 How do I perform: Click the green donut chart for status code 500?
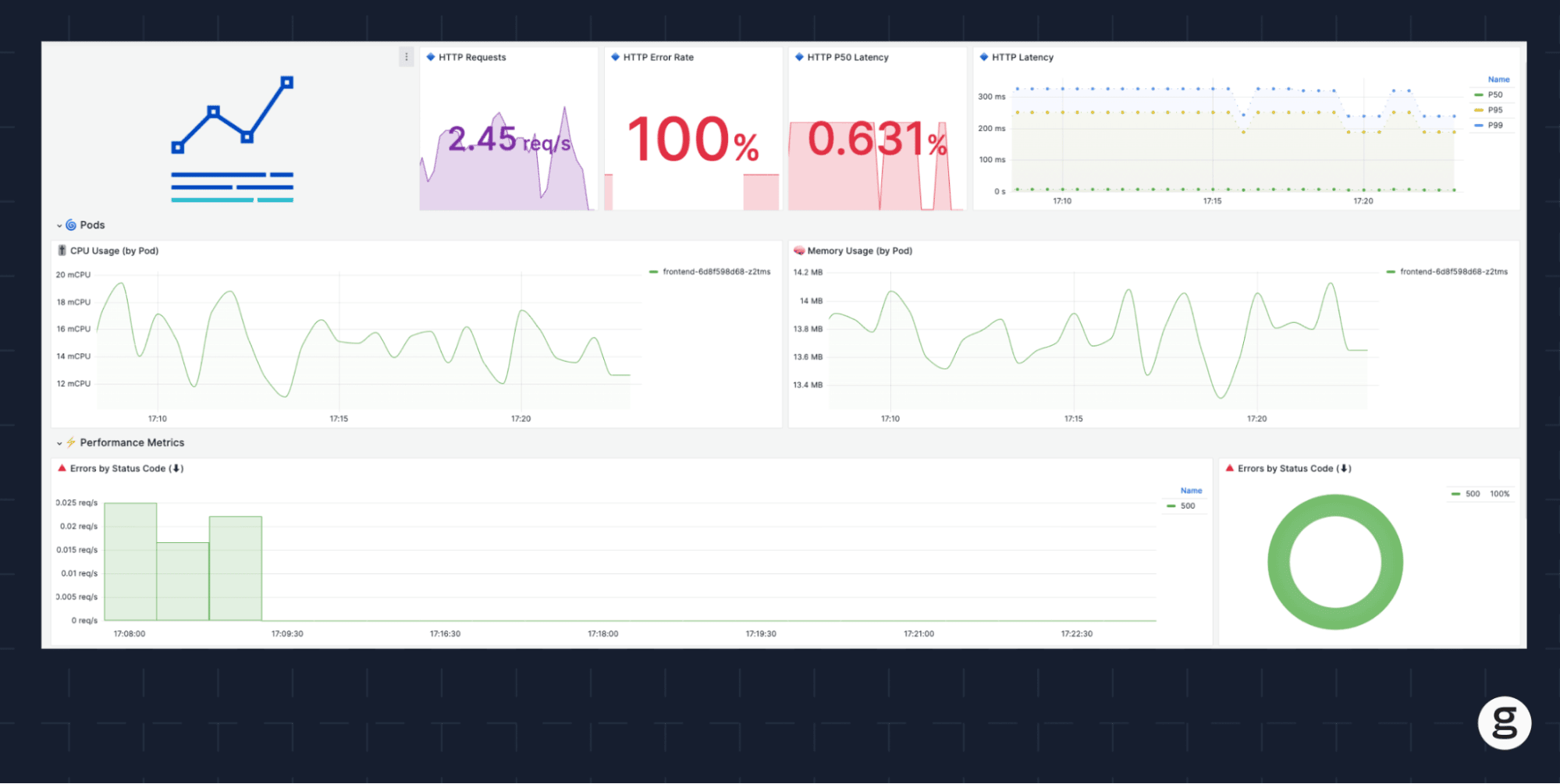coord(1335,507)
